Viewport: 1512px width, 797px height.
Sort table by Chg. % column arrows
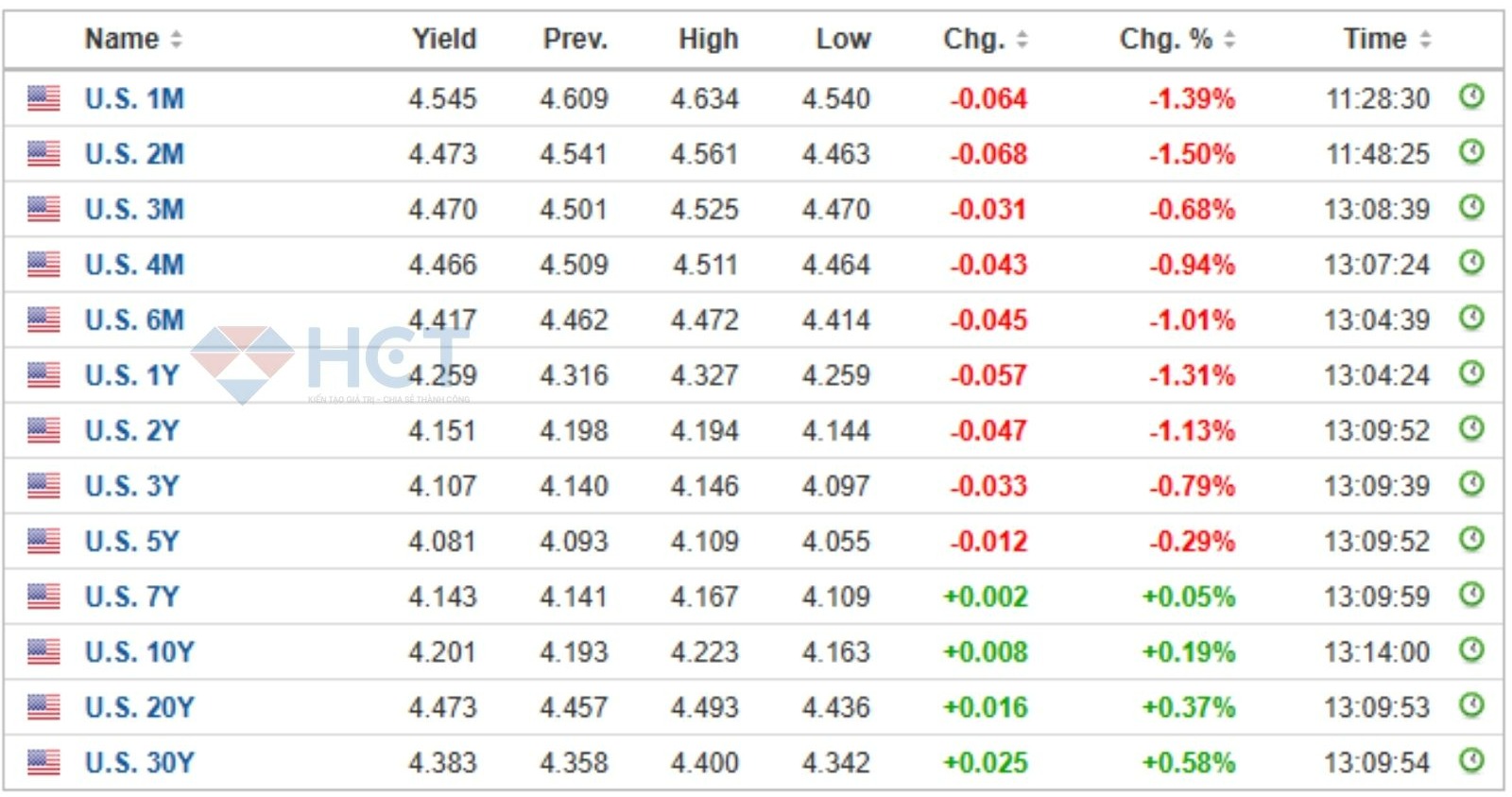tap(1229, 40)
